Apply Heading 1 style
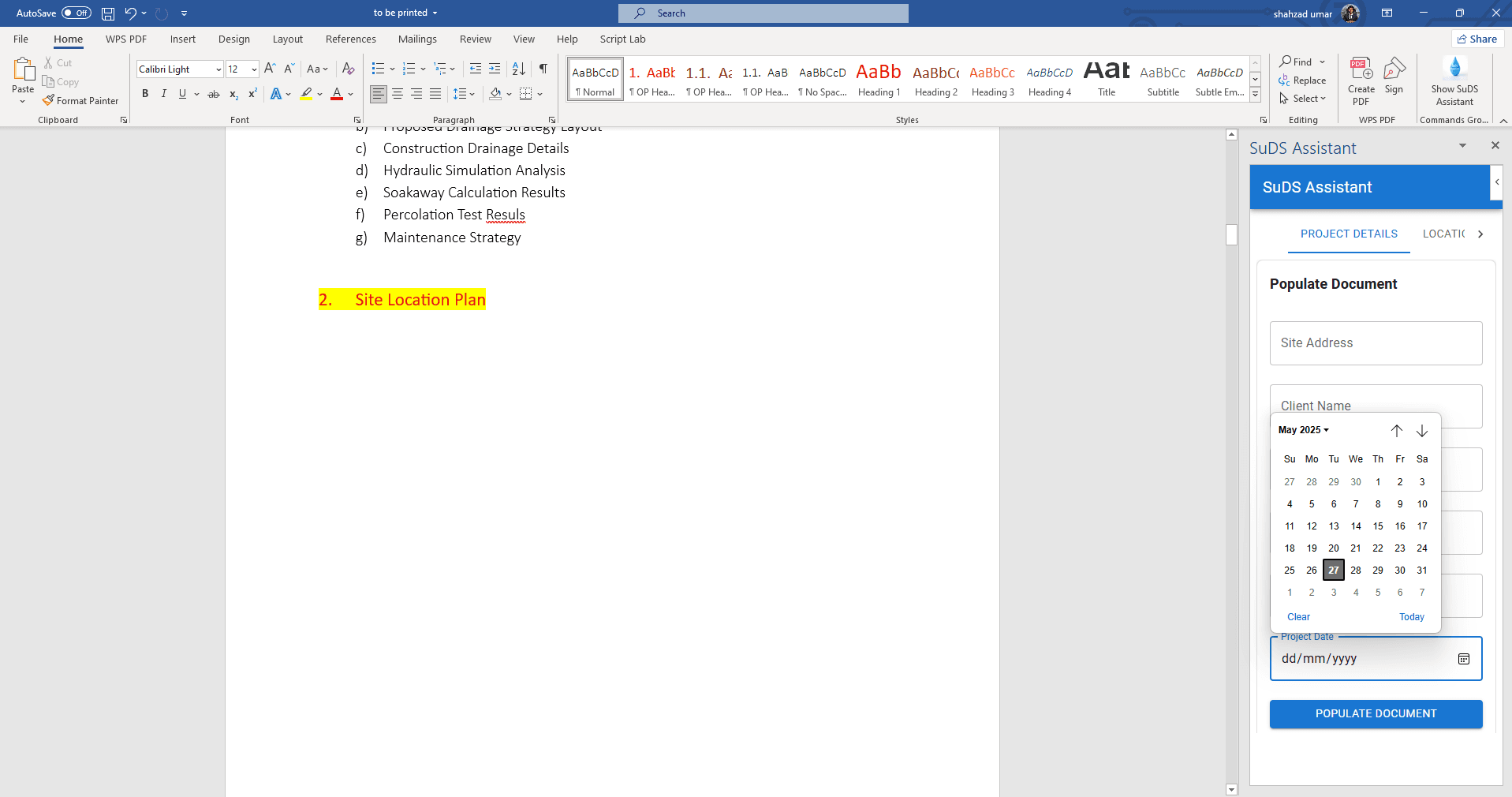This screenshot has width=1512, height=797. (x=879, y=79)
